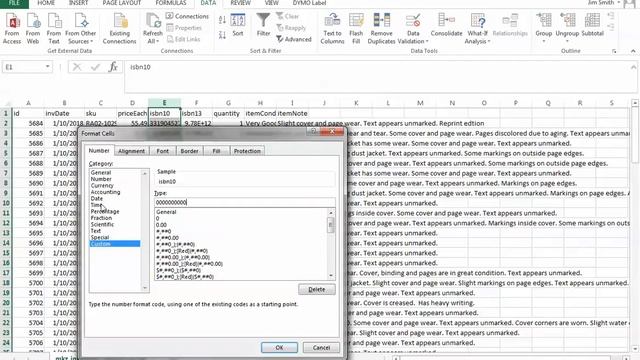Click the Advanced filter option
This screenshot has width=640, height=360.
click(x=293, y=39)
